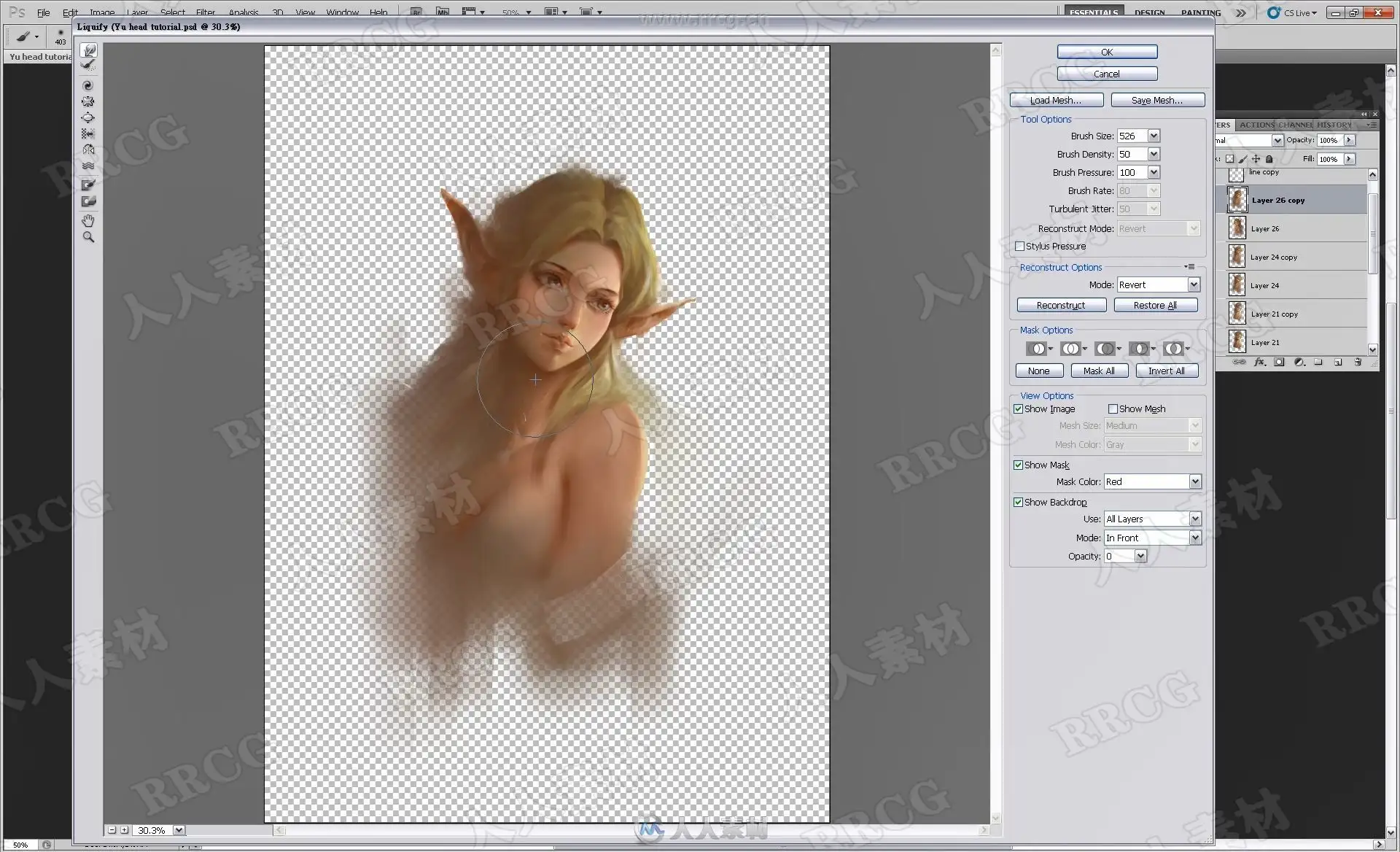The height and width of the screenshot is (852, 1400).
Task: Select the Bloat tool
Action: pyautogui.click(x=88, y=117)
